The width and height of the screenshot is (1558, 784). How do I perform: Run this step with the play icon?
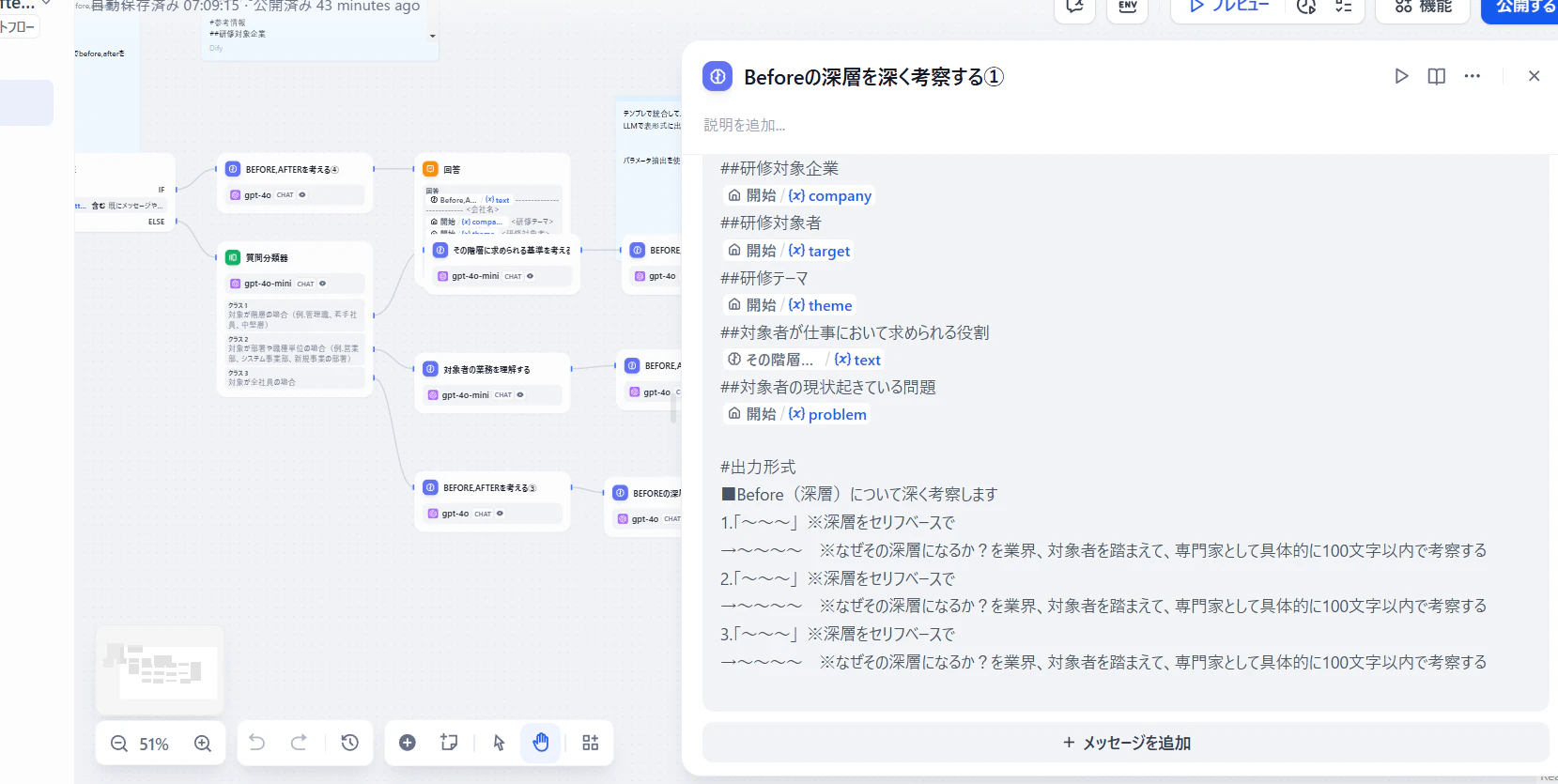(x=1401, y=76)
